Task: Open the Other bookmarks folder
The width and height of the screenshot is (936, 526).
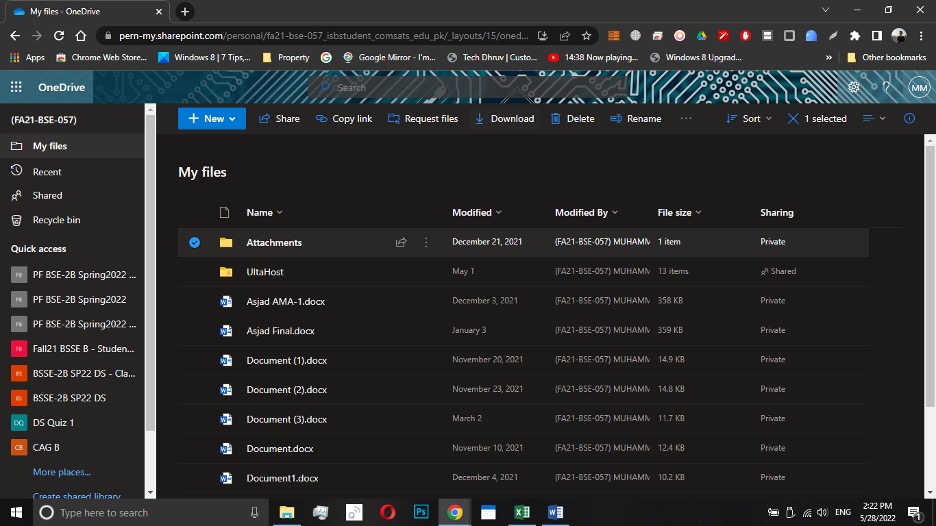Action: (x=886, y=57)
